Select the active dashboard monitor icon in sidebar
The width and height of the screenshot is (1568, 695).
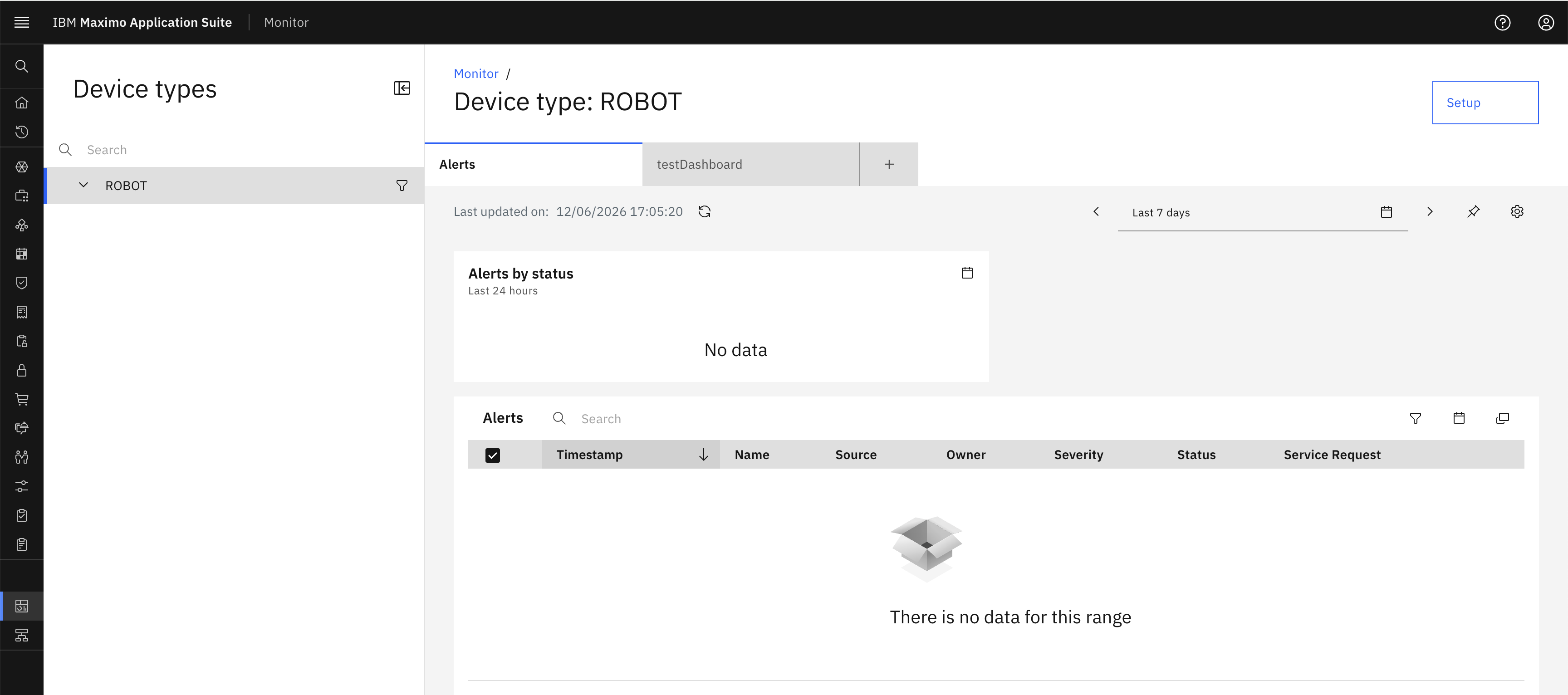(22, 606)
